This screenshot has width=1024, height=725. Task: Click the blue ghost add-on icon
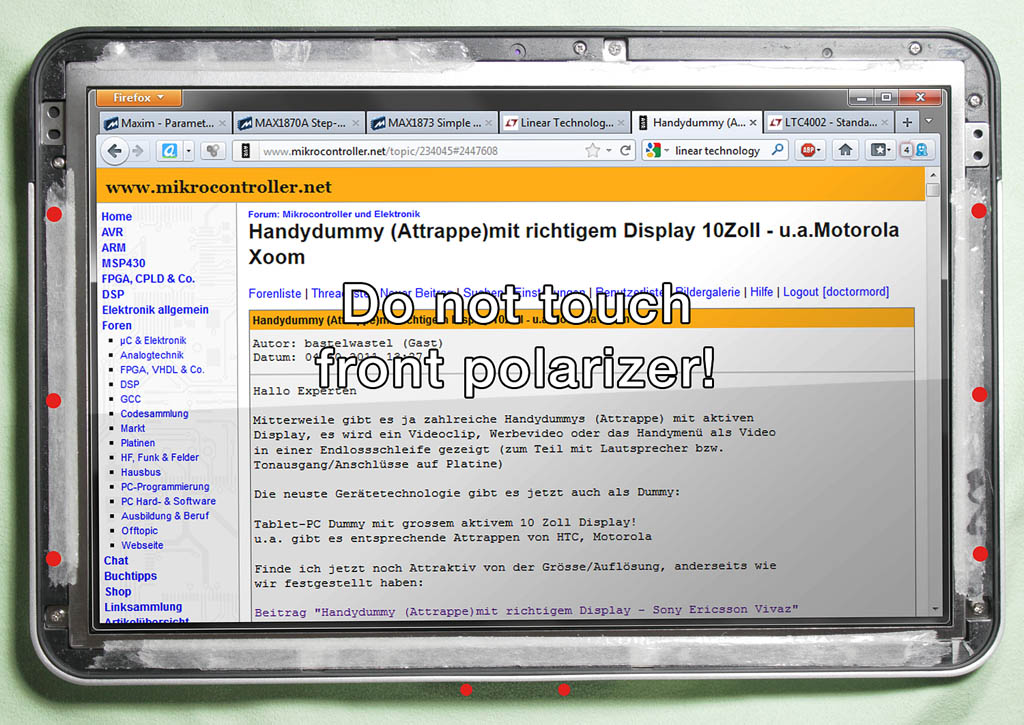(921, 150)
